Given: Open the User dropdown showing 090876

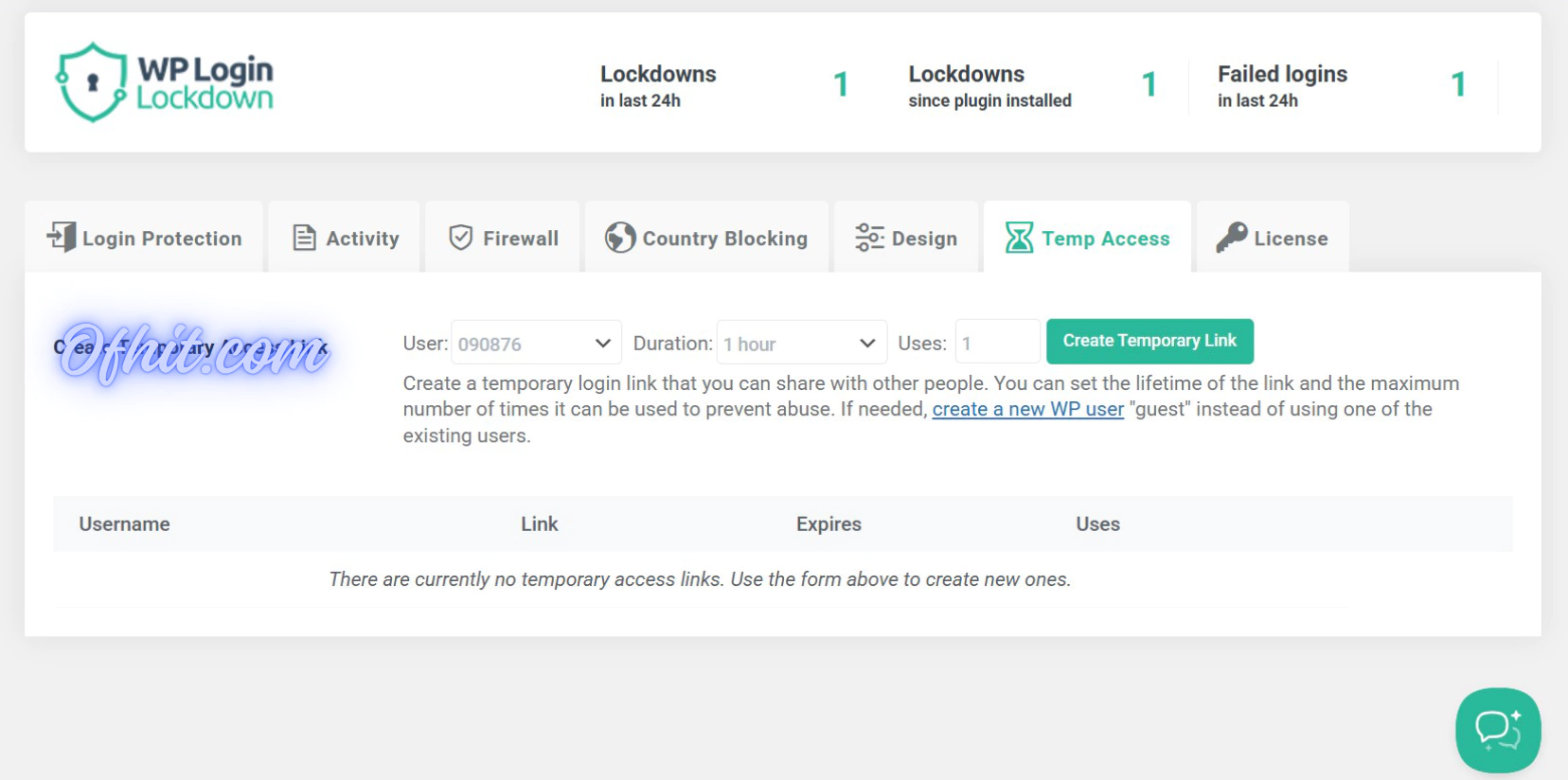Looking at the screenshot, I should pyautogui.click(x=536, y=344).
